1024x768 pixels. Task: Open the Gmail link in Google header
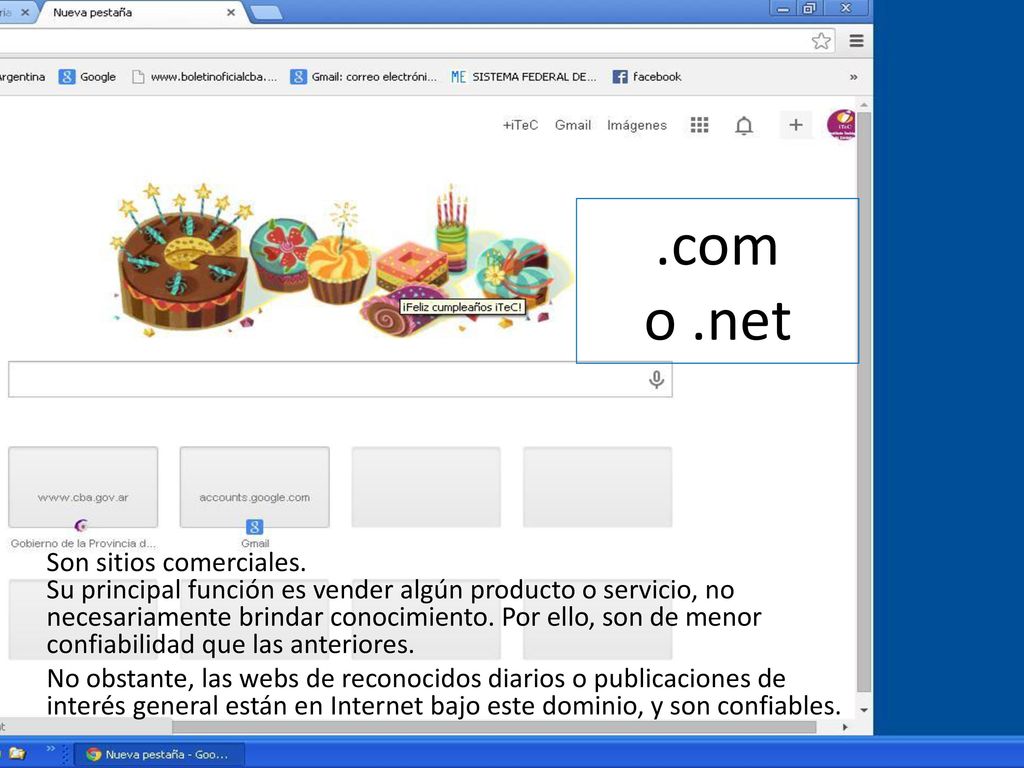pyautogui.click(x=573, y=125)
